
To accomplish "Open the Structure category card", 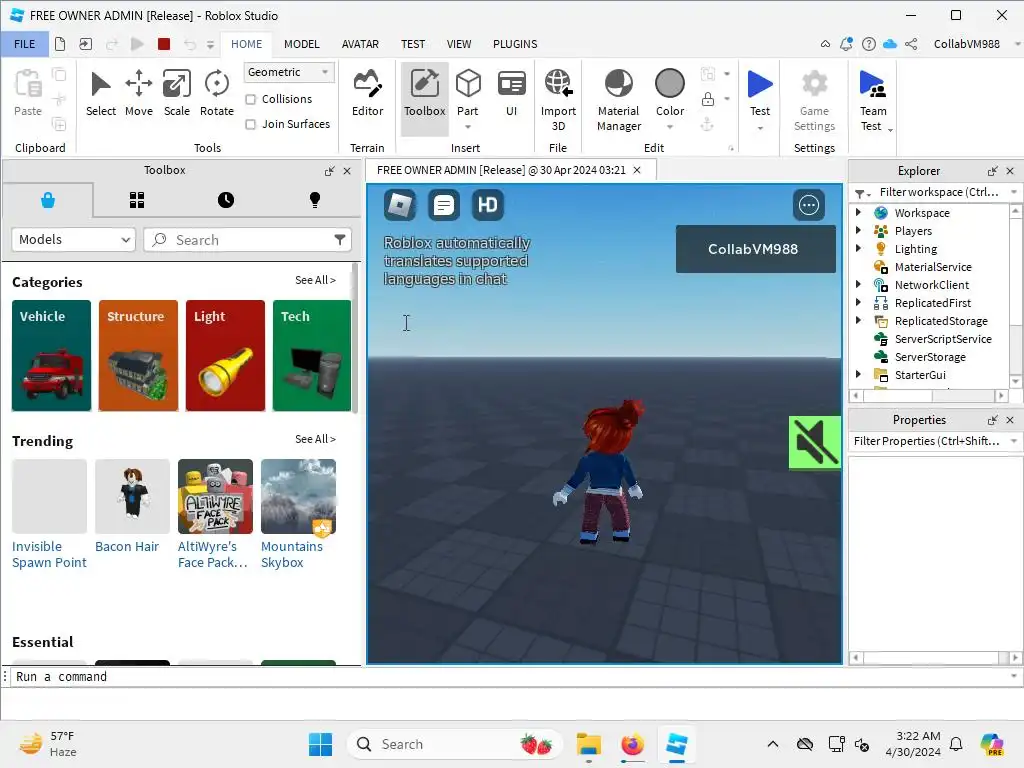I will pos(138,355).
